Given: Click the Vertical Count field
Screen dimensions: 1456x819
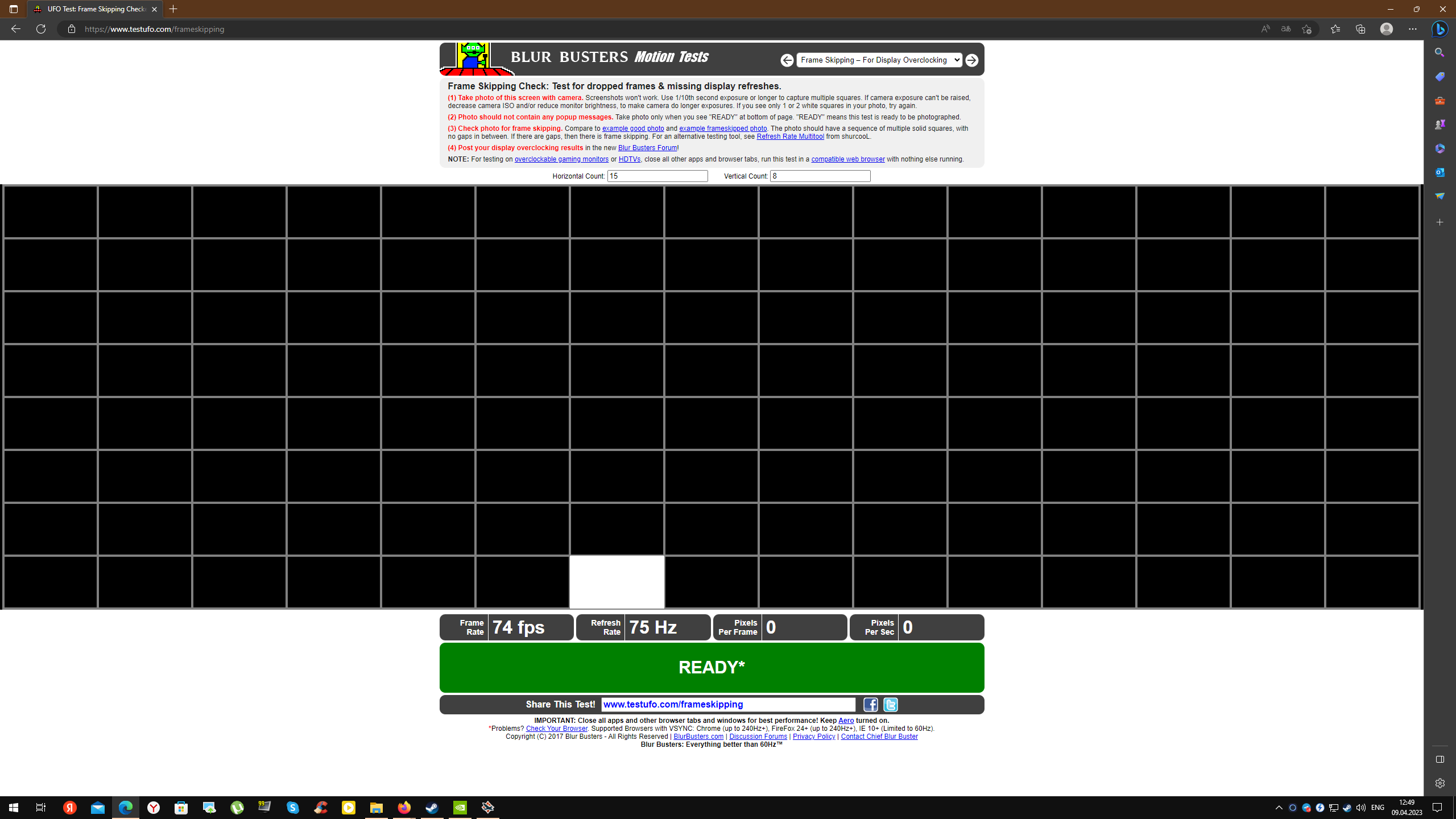Looking at the screenshot, I should point(820,176).
